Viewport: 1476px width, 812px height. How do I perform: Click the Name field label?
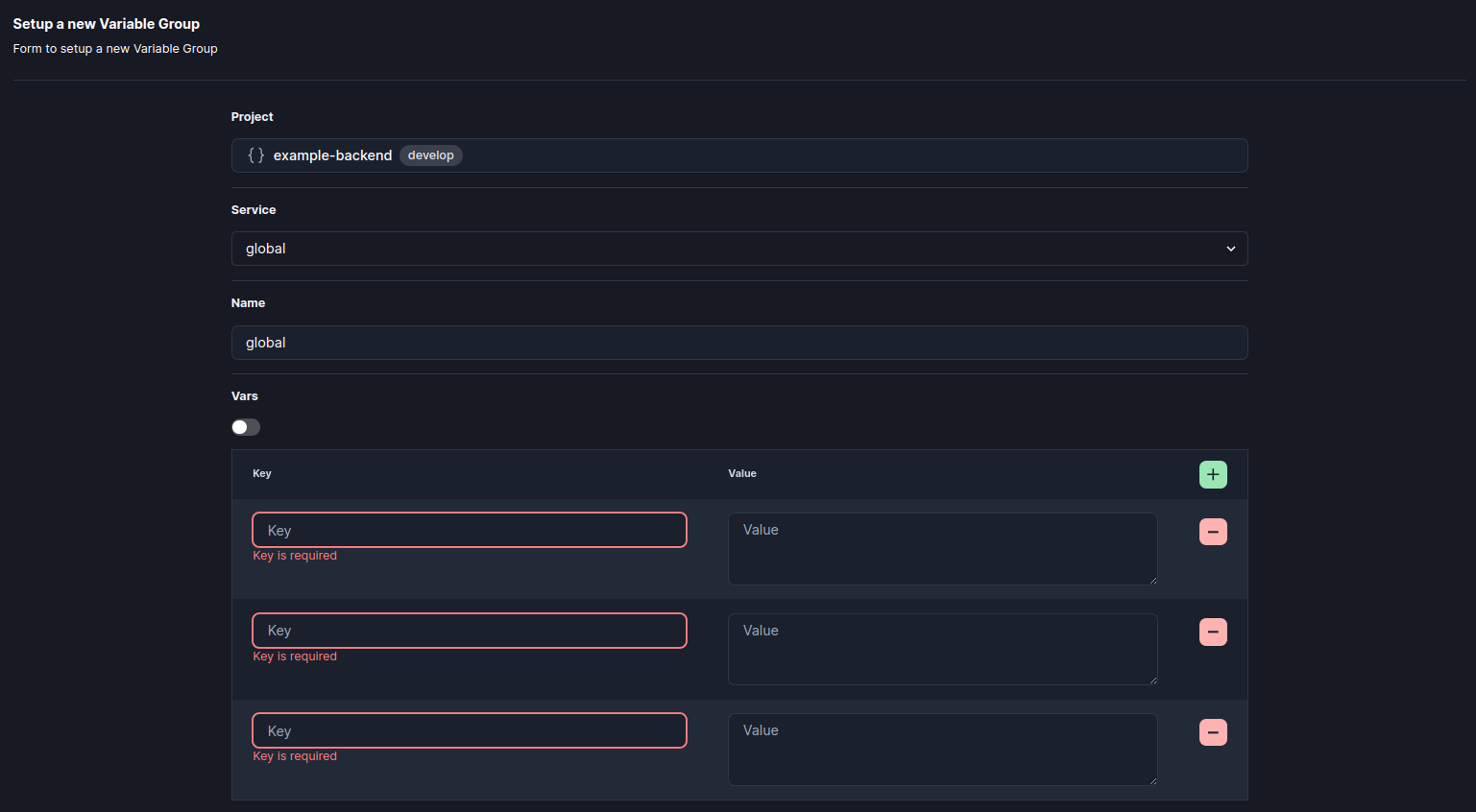(249, 303)
